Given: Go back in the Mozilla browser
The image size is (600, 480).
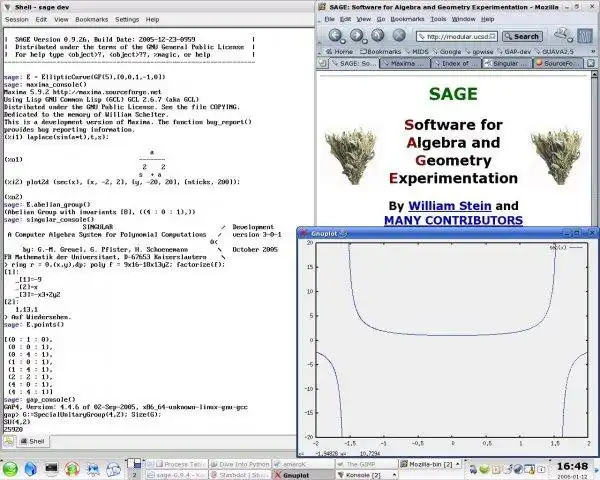Looking at the screenshot, I should coord(335,35).
